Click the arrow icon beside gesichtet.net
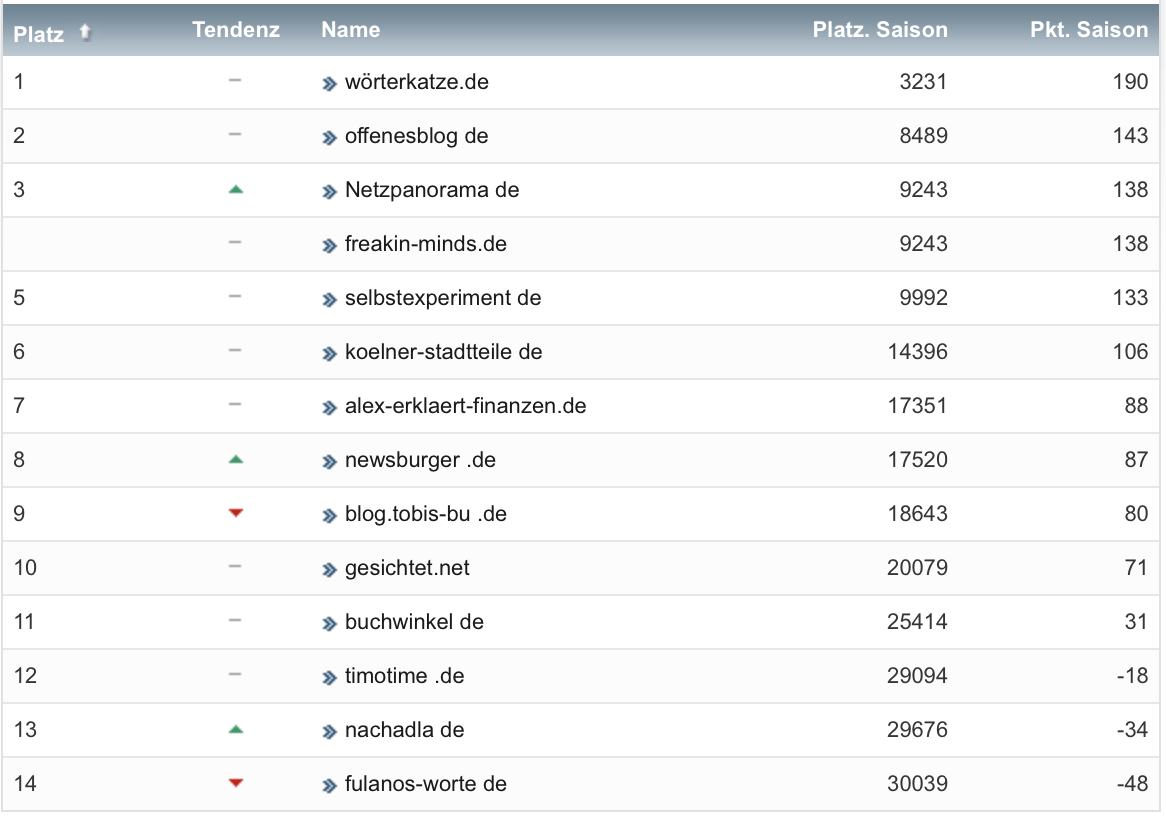 [329, 570]
